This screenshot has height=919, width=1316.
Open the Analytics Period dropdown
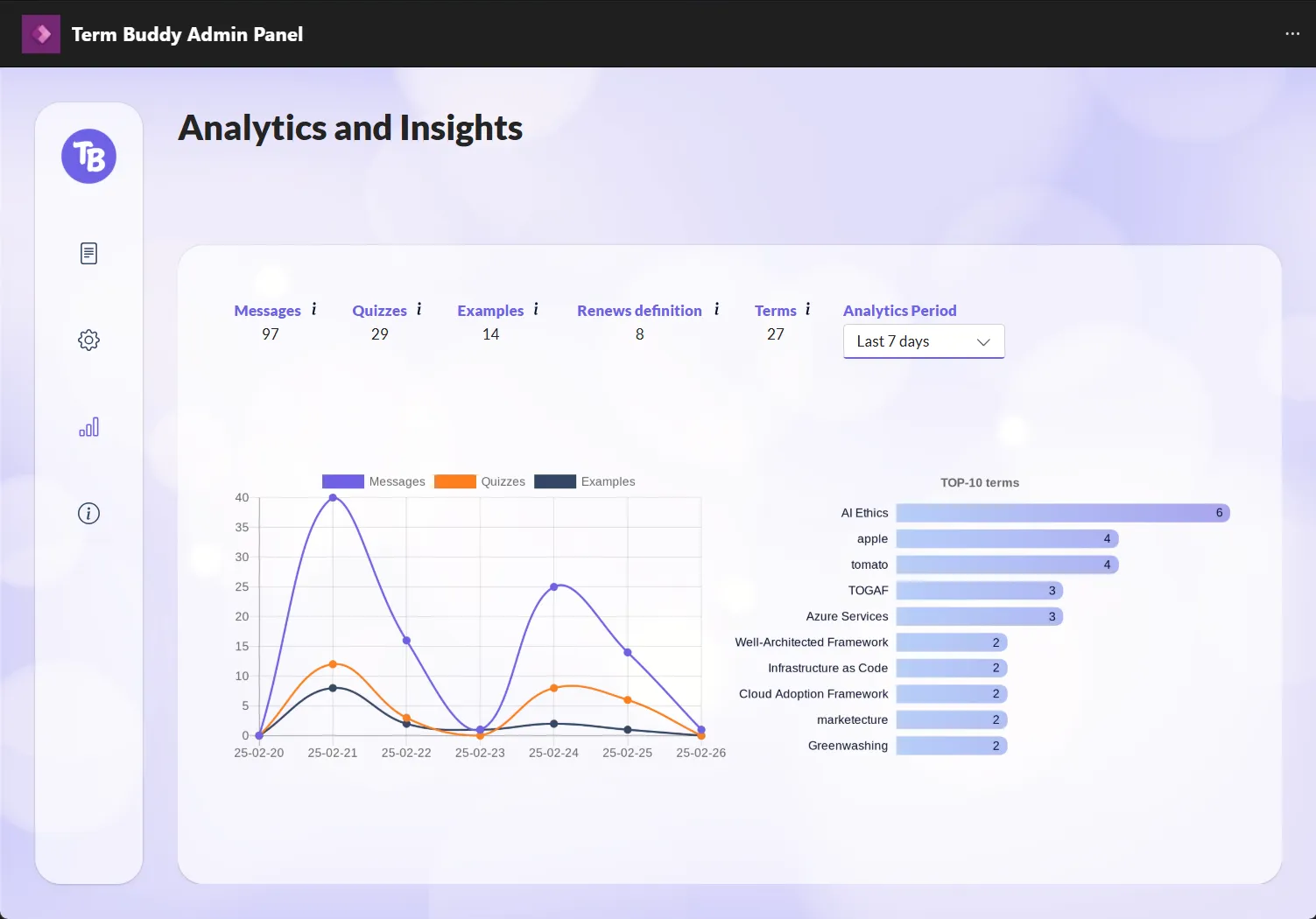(x=924, y=341)
